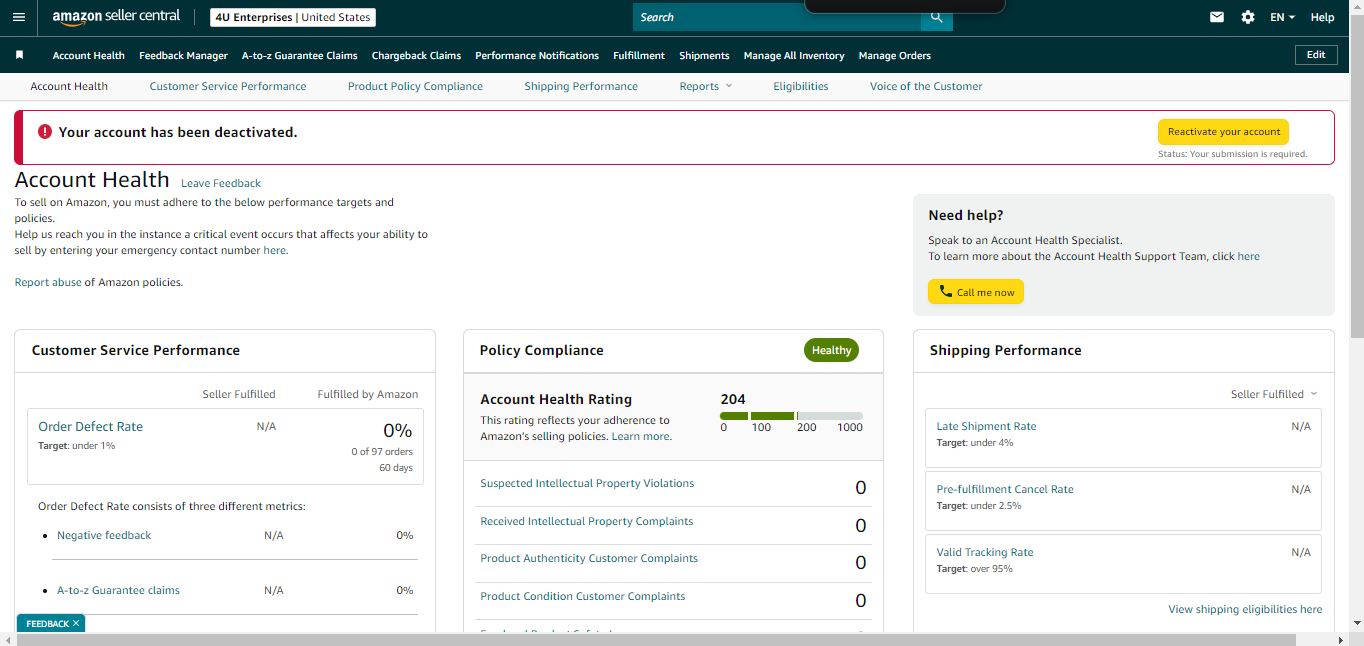Open Manage Orders bookmark

click(x=894, y=55)
